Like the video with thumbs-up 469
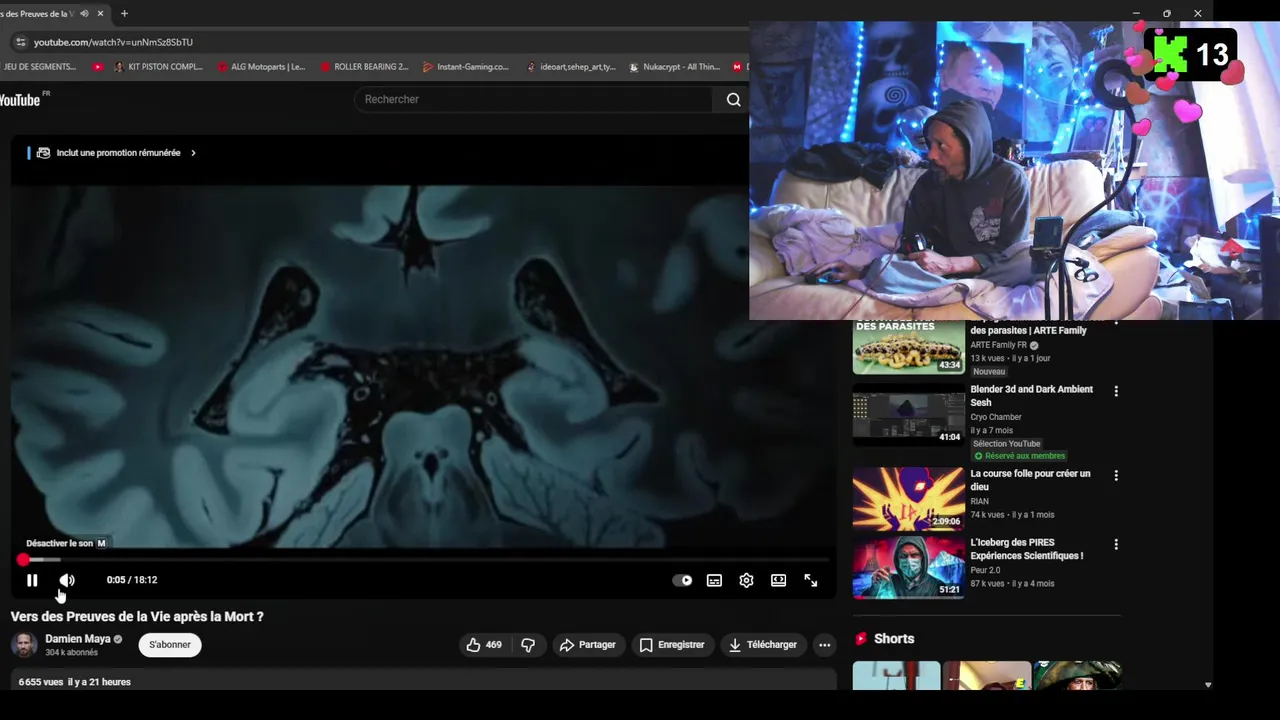The width and height of the screenshot is (1280, 720). coord(484,645)
